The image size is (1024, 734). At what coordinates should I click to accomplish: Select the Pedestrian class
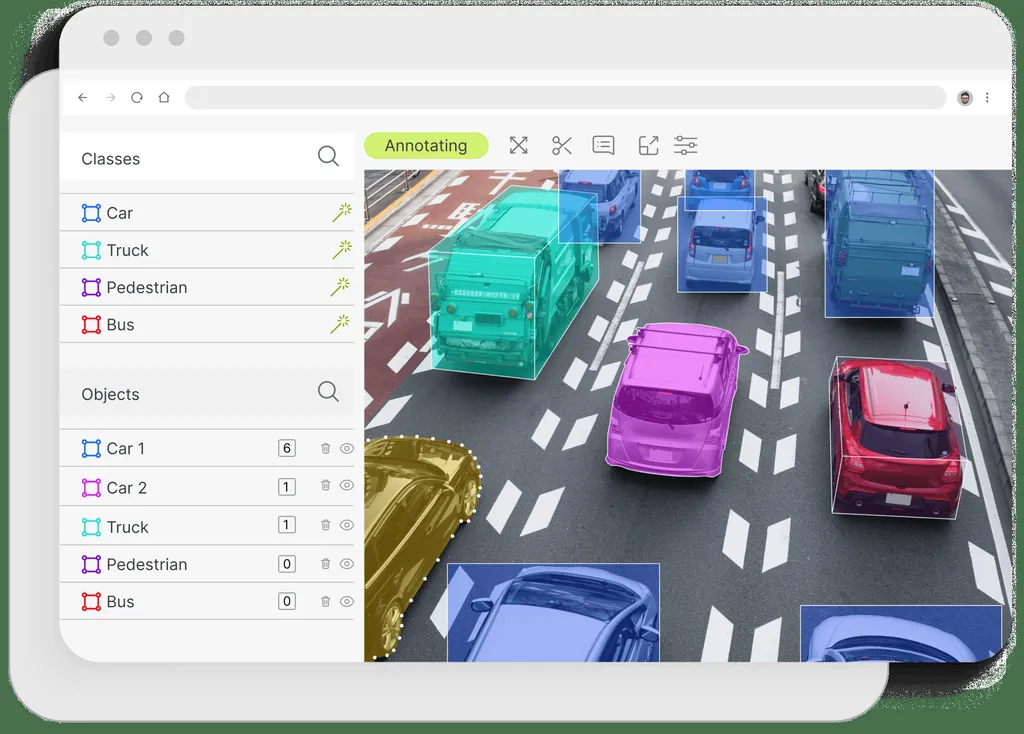pyautogui.click(x=206, y=287)
